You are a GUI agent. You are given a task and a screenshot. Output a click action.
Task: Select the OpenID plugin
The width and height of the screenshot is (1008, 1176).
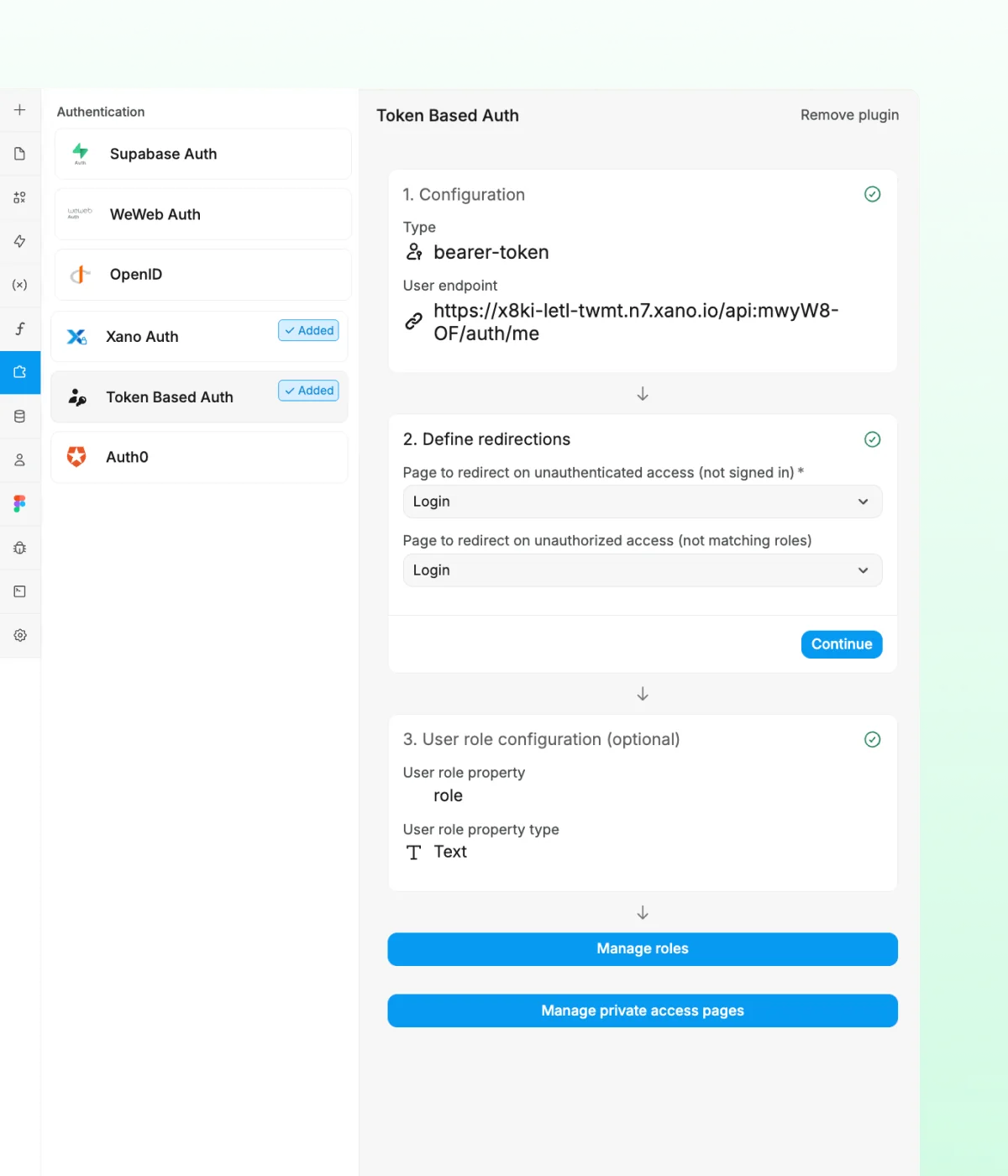(x=203, y=275)
